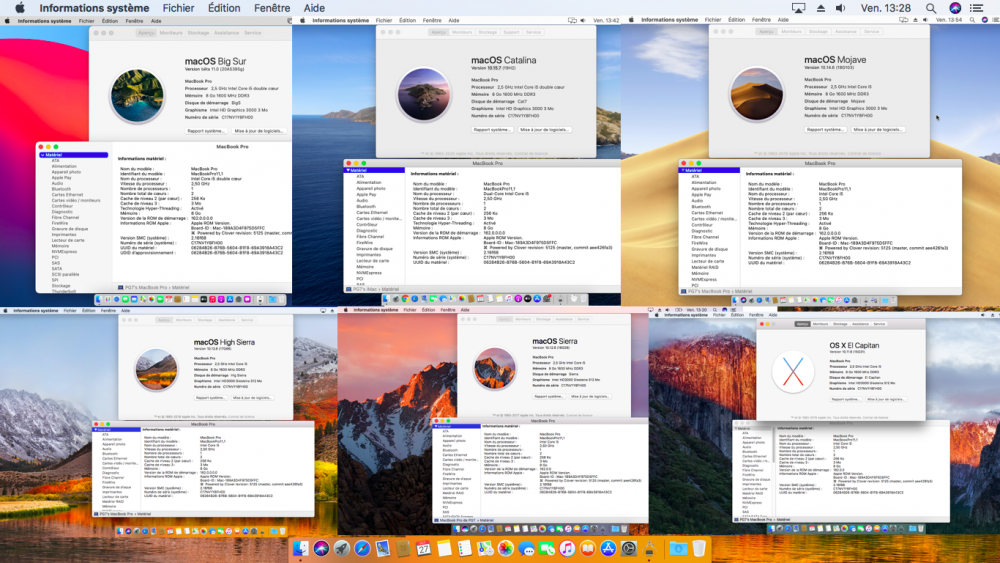The height and width of the screenshot is (563, 1000).
Task: Open Downloads folder in main dock
Action: point(678,548)
